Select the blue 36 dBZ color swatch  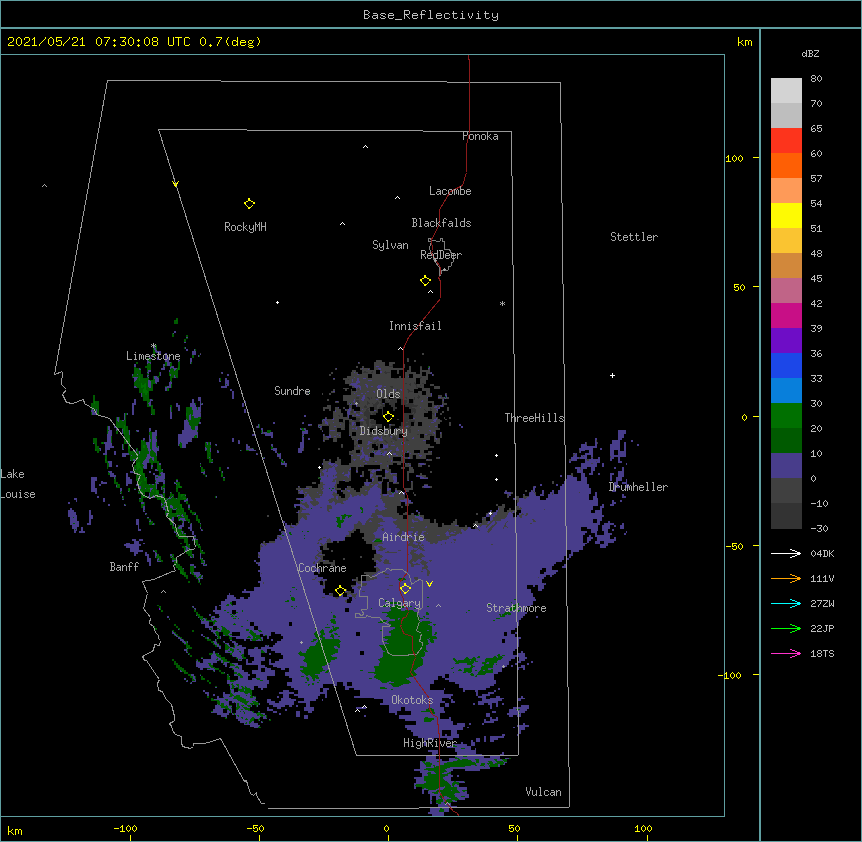tap(786, 365)
